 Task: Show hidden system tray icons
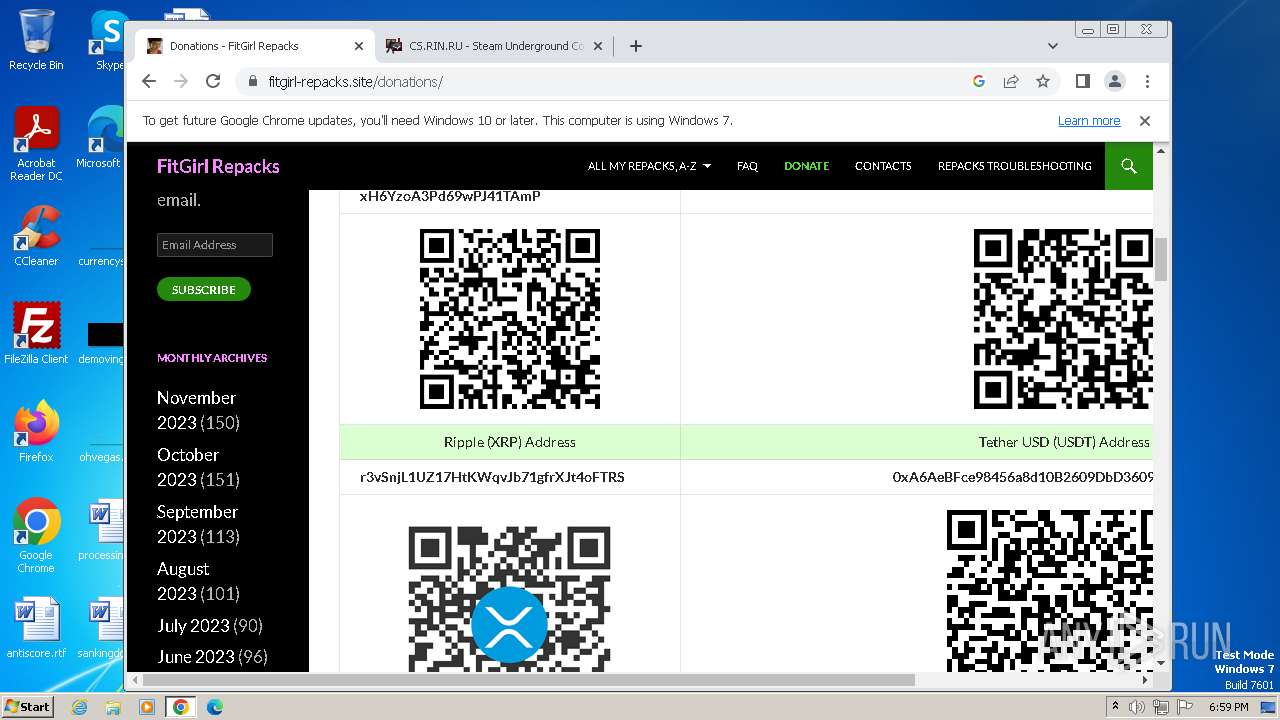(x=1115, y=707)
